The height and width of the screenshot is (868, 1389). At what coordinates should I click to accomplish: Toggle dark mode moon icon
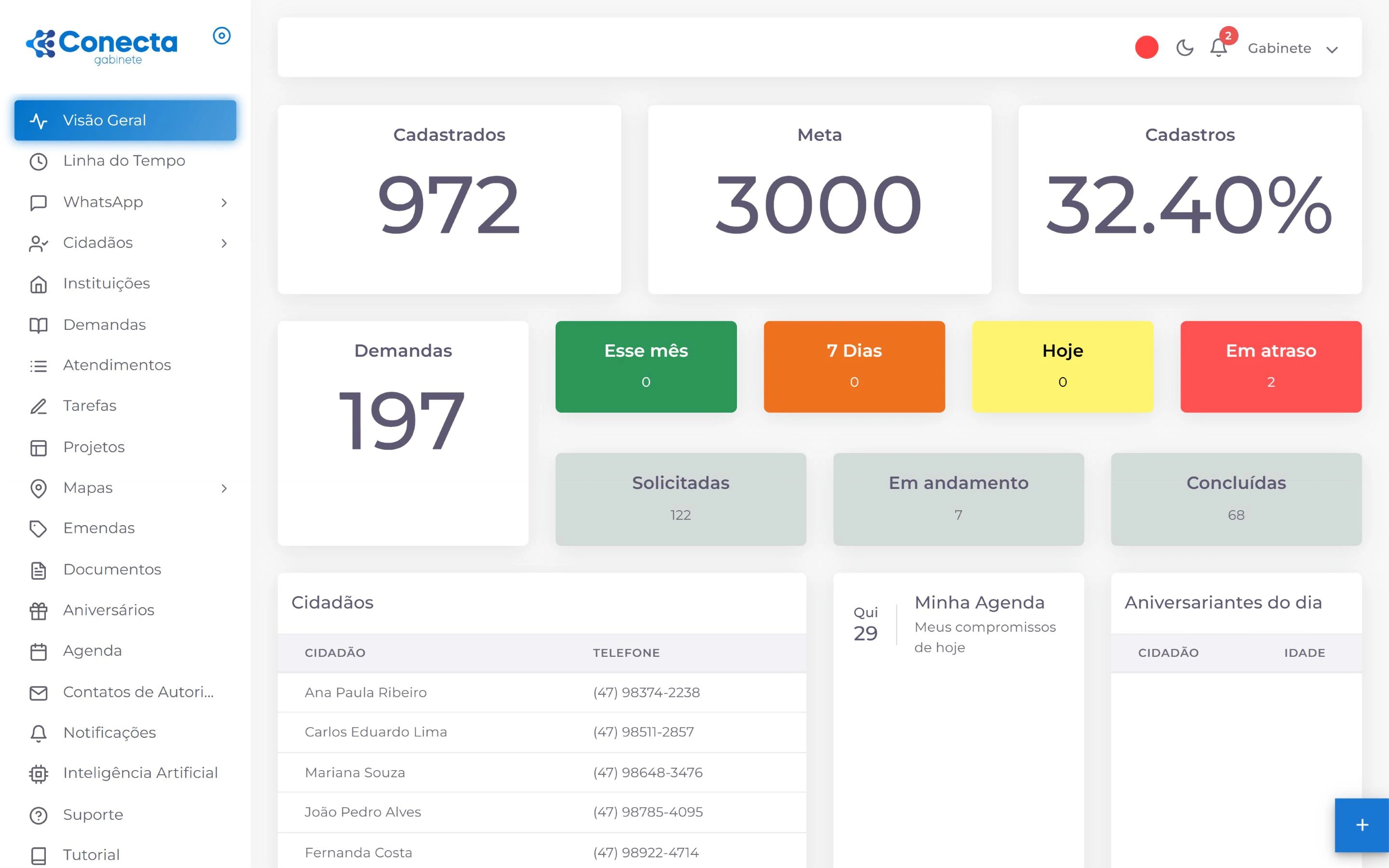tap(1185, 48)
